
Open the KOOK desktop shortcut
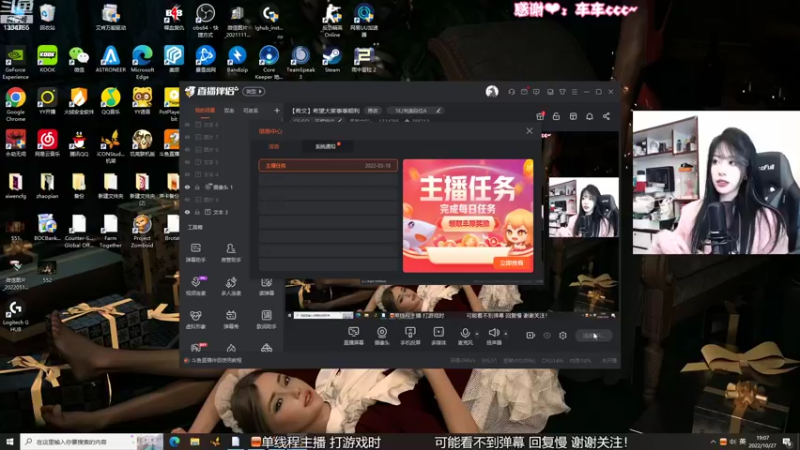(x=47, y=59)
